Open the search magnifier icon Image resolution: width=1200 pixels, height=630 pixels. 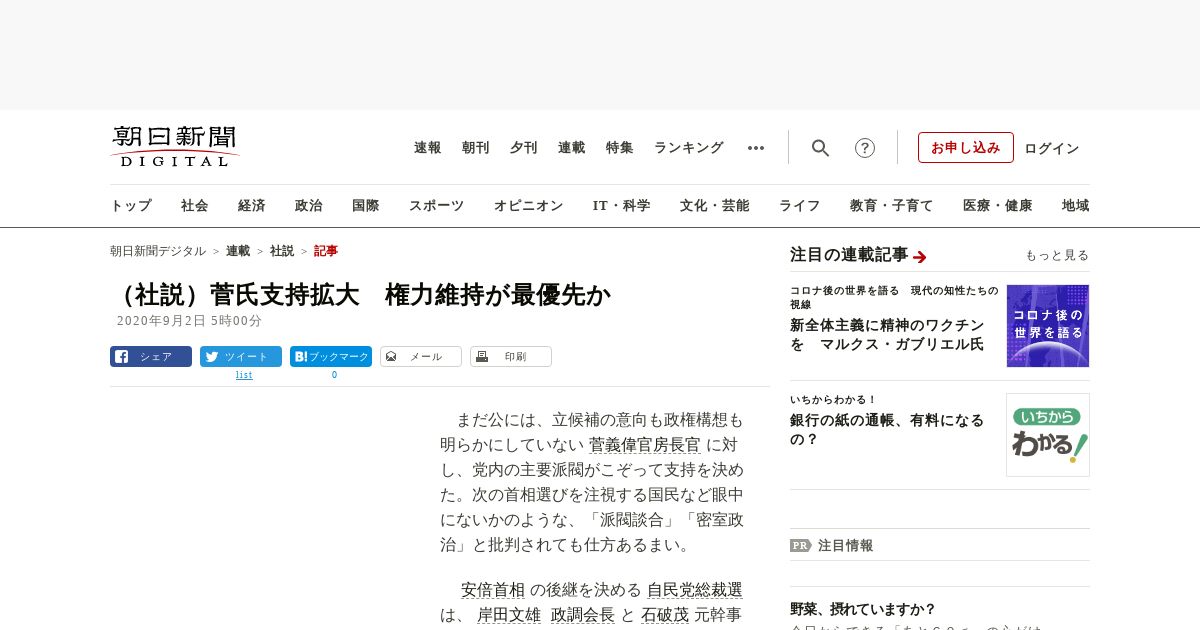(820, 148)
